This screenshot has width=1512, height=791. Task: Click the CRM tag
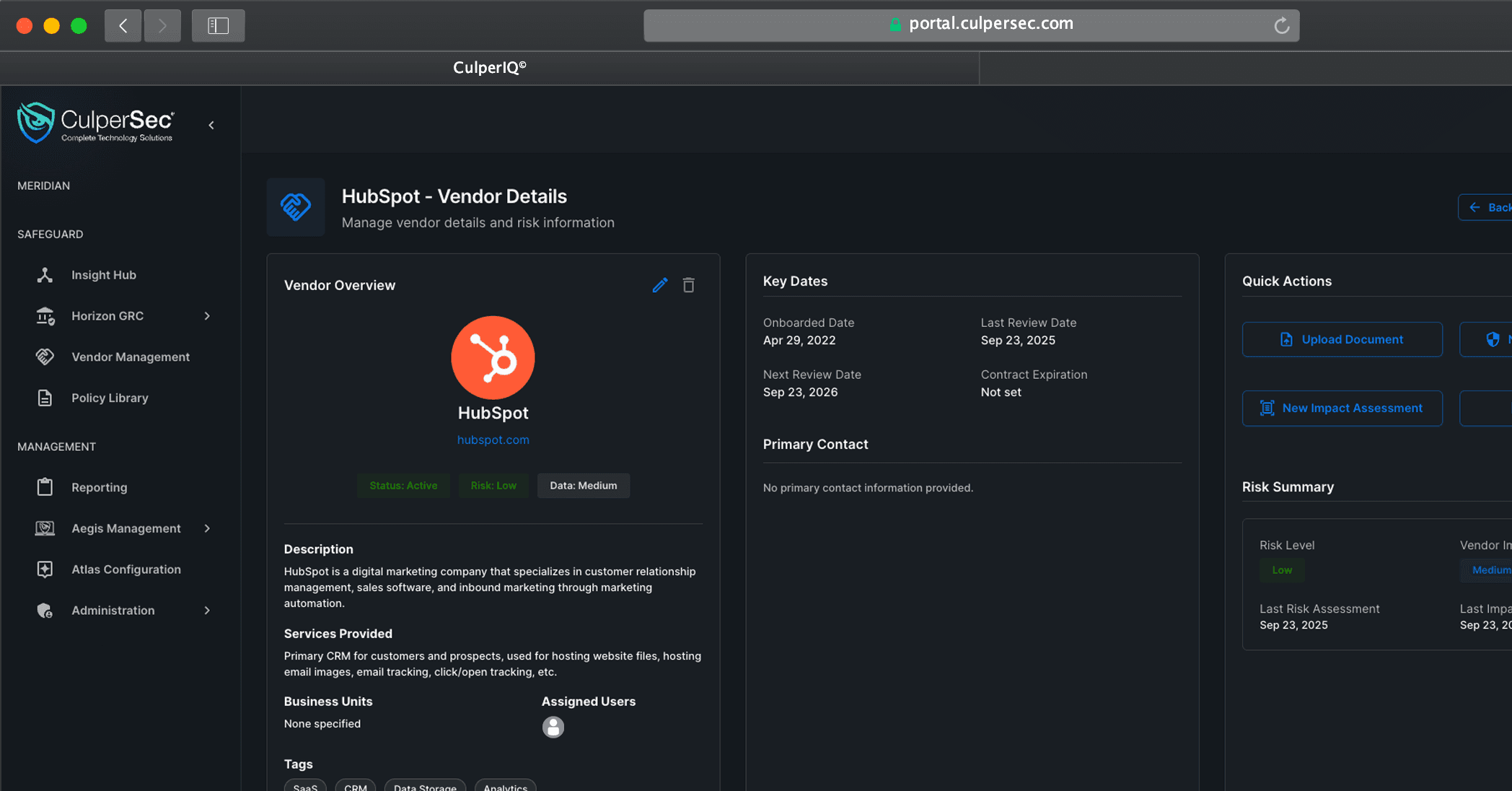pos(355,786)
